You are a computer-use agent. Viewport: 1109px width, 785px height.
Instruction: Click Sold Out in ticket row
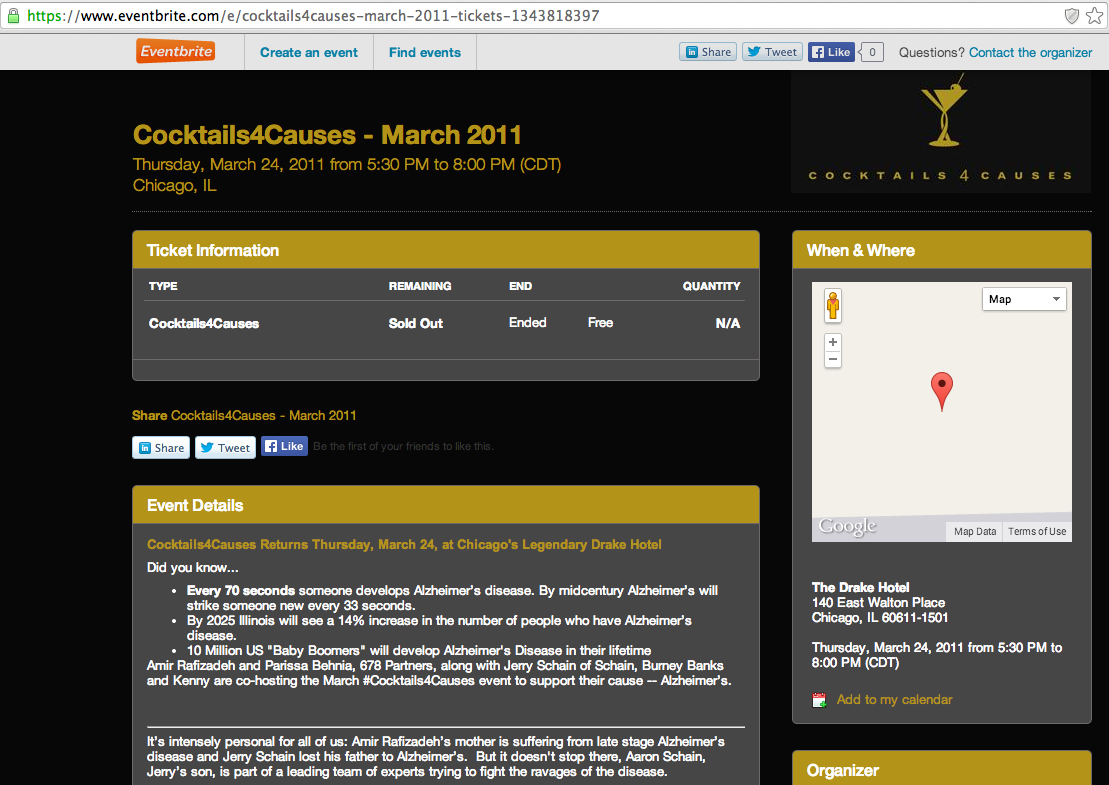coord(415,323)
